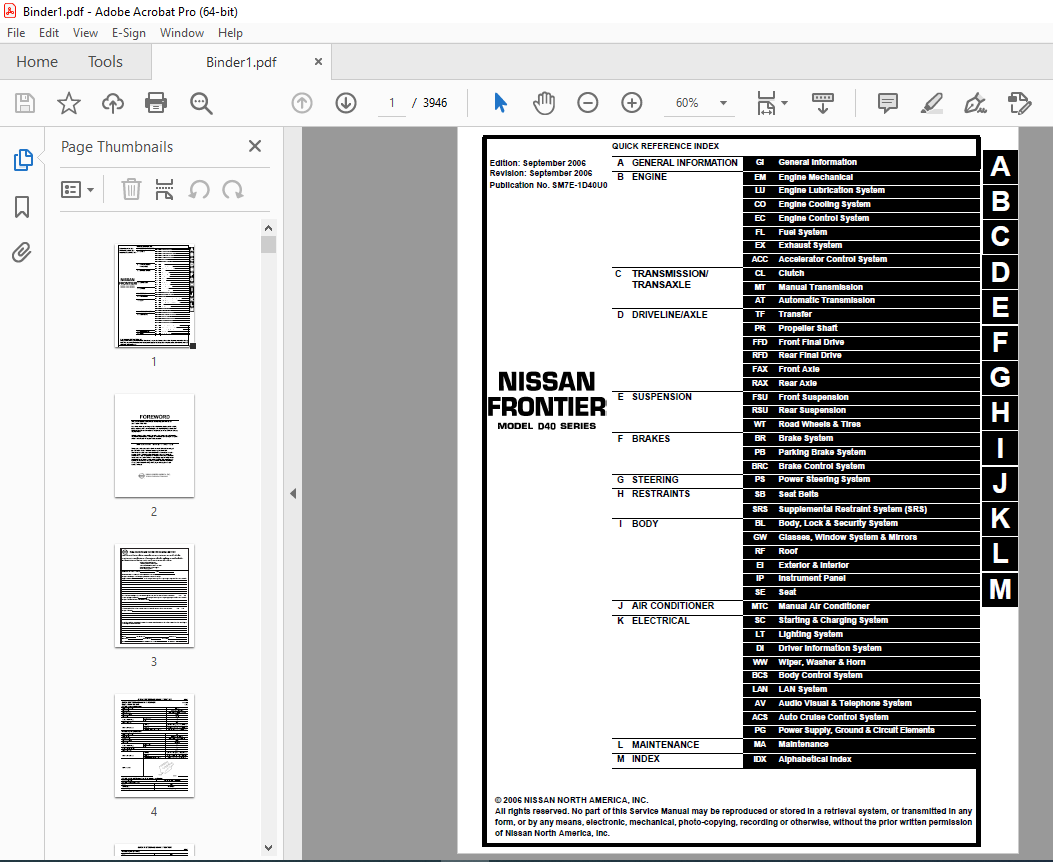Open the MA Maintenance entry
Screen dimensions: 1053x862
pos(860,745)
